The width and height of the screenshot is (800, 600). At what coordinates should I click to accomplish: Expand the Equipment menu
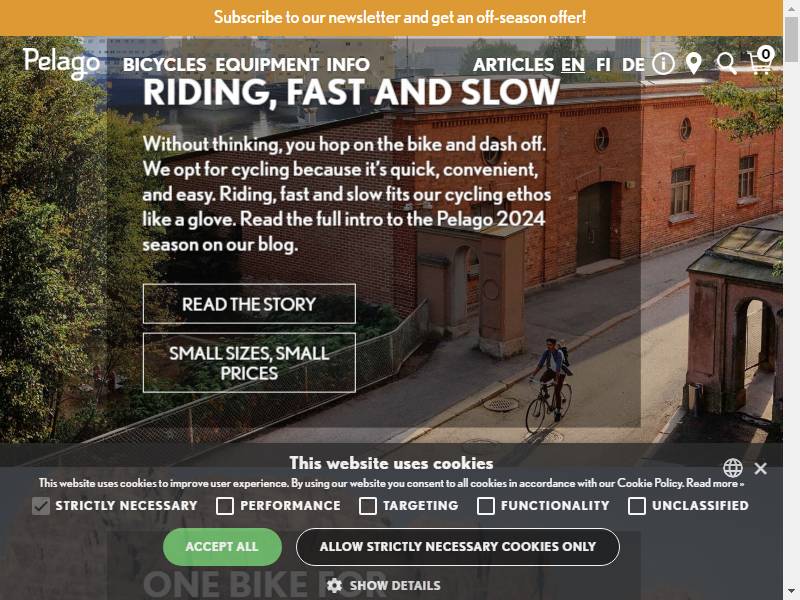coord(267,65)
